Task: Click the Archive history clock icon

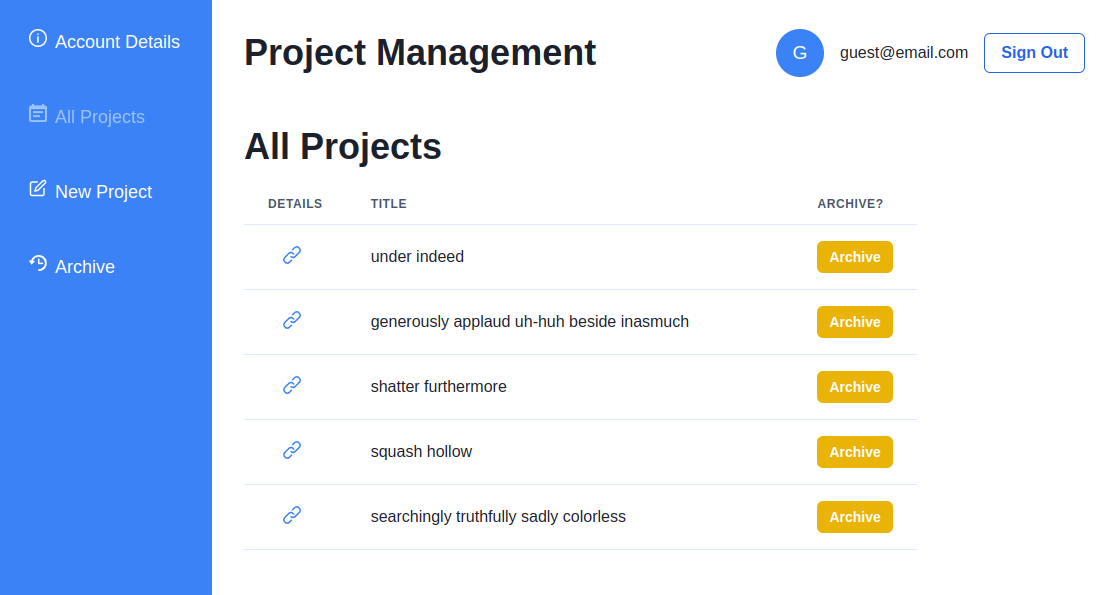Action: point(38,264)
